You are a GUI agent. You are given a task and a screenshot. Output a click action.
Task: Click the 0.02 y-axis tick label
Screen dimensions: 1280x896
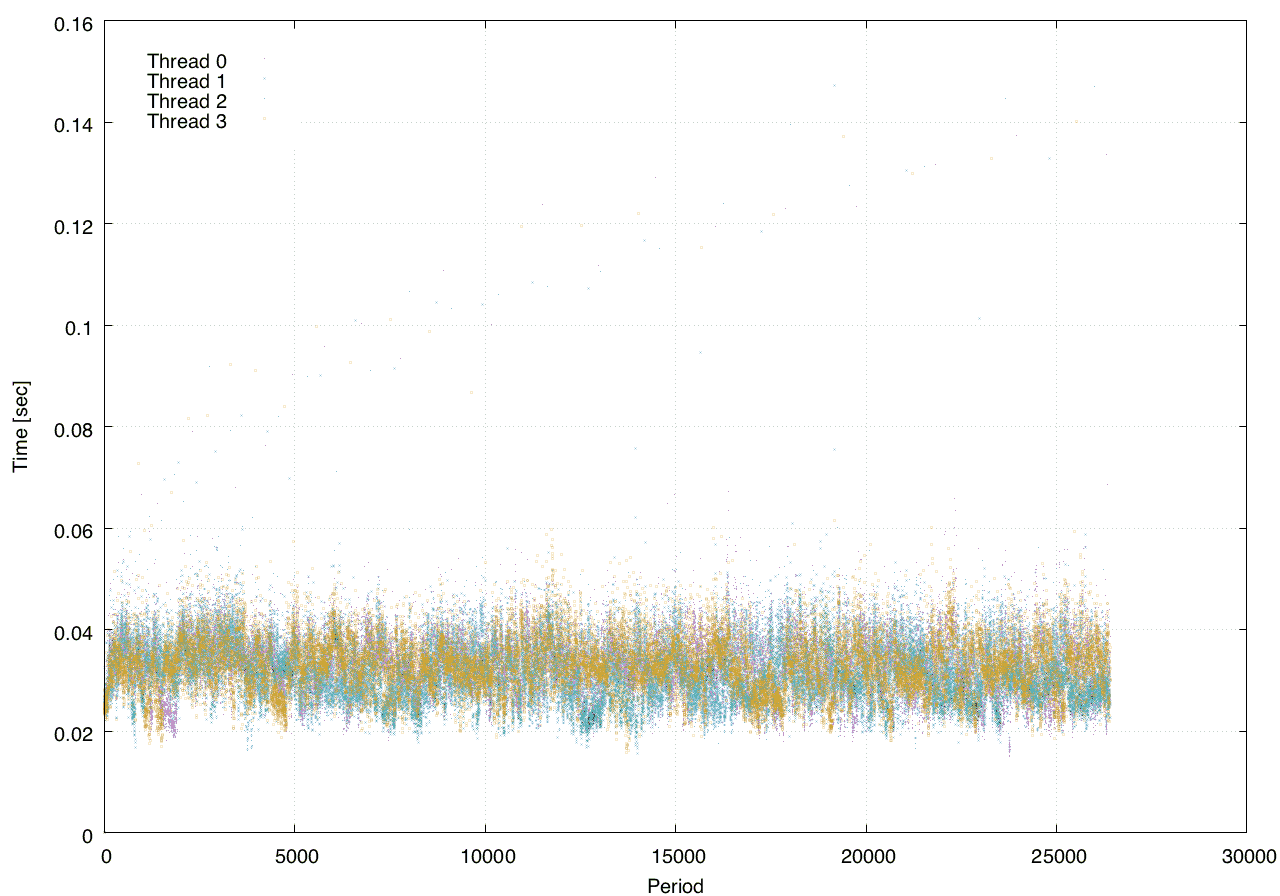tap(73, 732)
